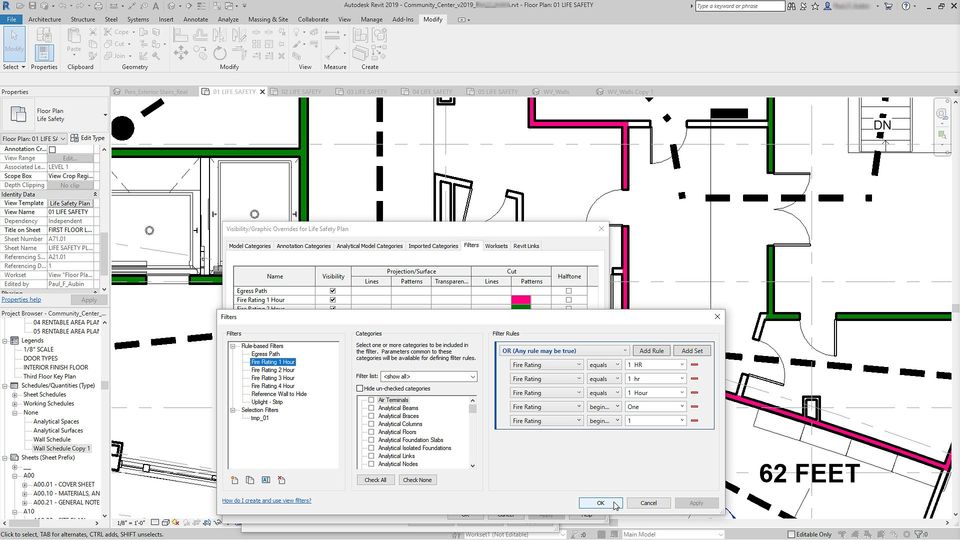The image size is (960, 540).
Task: Toggle Halftone checkbox for Fire Rating 1 Hour row
Action: 569,300
